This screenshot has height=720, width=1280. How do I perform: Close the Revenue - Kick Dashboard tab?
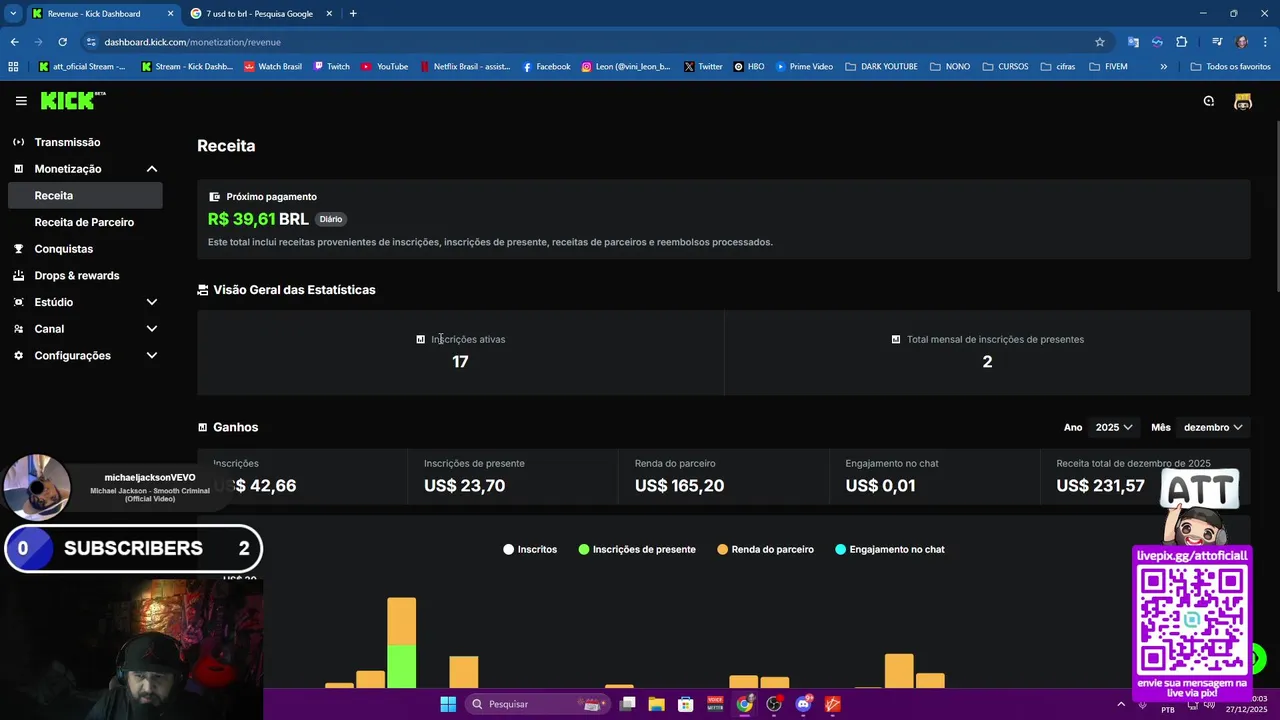point(170,14)
